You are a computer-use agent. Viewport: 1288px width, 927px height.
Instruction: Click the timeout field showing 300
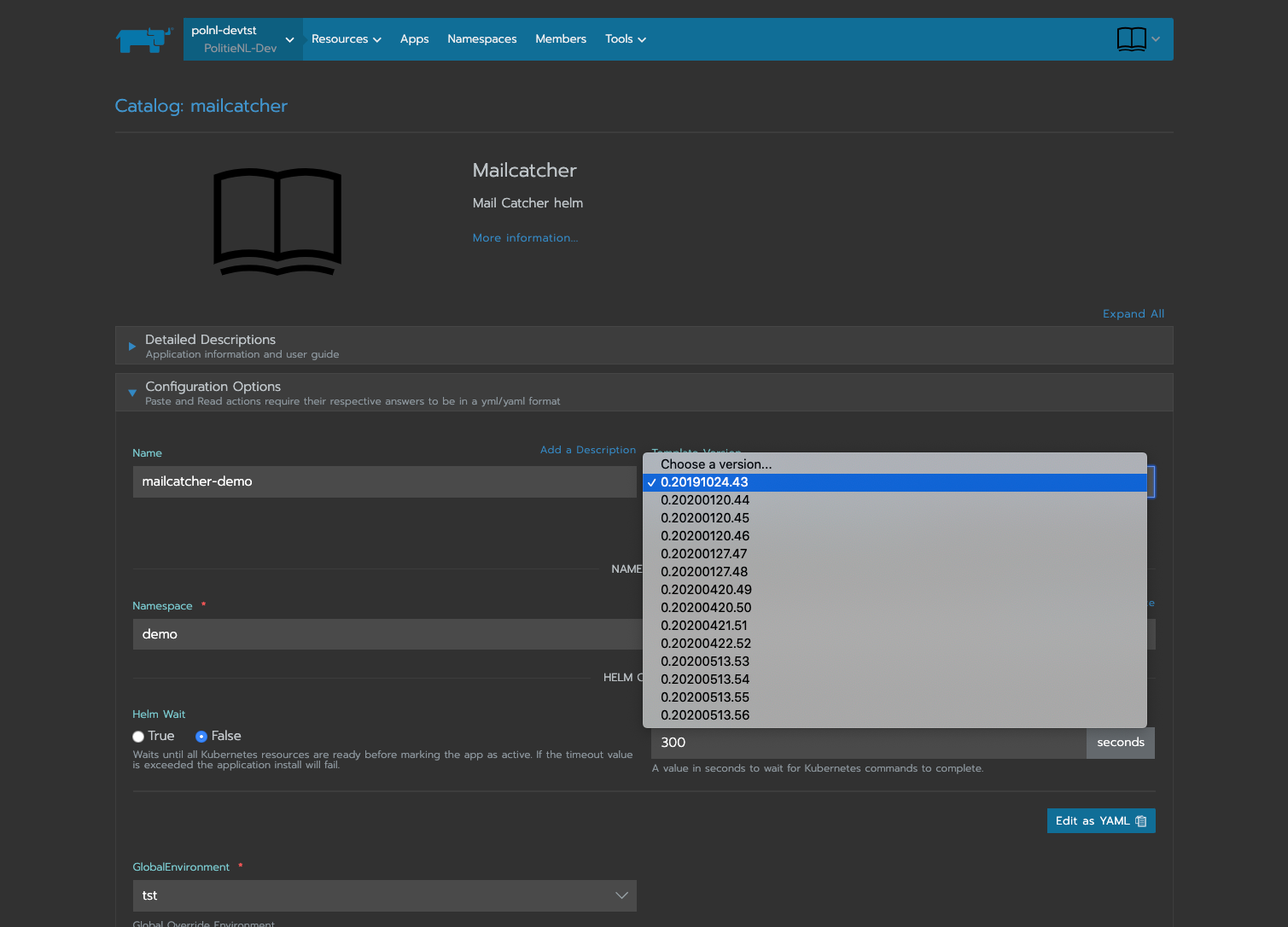tap(869, 743)
